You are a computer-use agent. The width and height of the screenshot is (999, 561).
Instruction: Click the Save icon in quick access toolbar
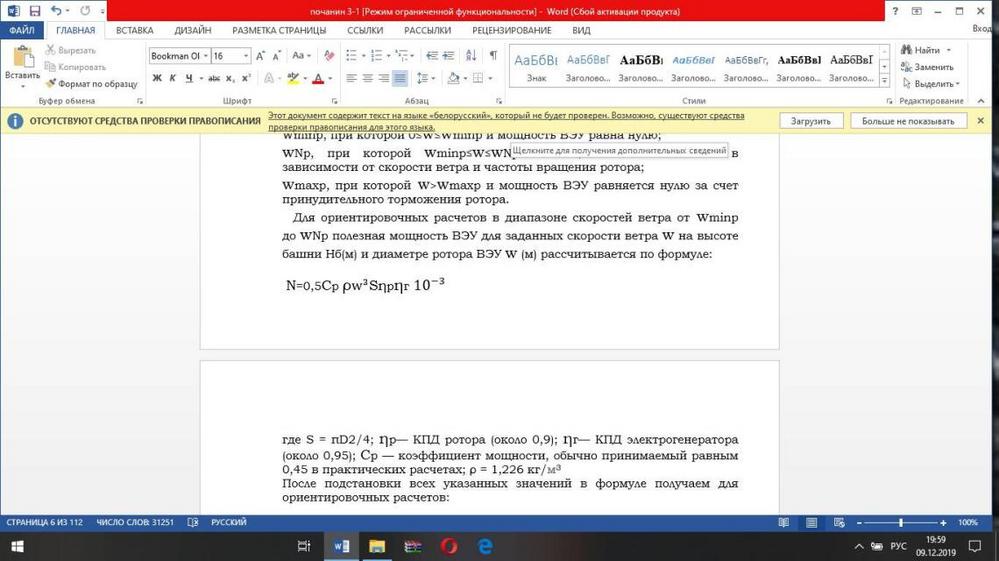34,11
